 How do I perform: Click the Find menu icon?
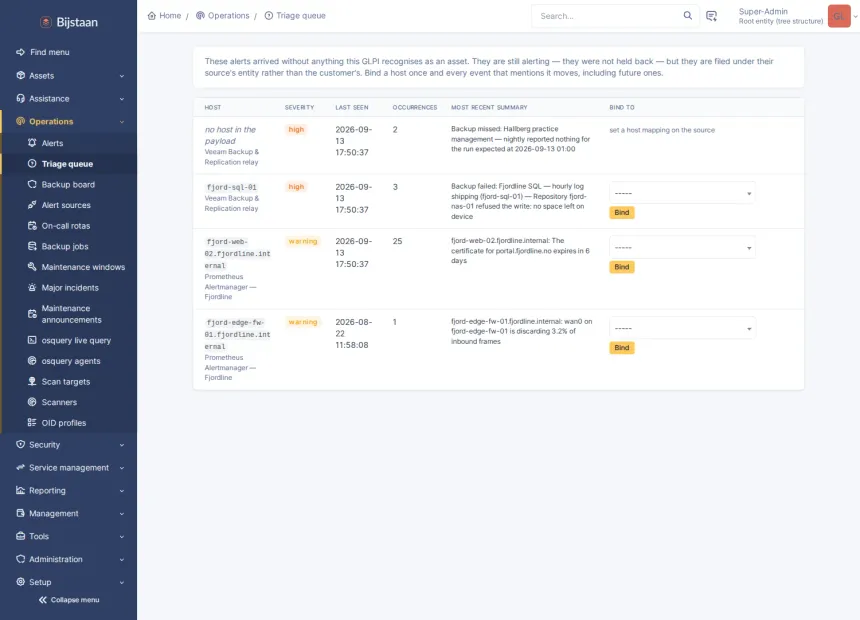point(20,52)
